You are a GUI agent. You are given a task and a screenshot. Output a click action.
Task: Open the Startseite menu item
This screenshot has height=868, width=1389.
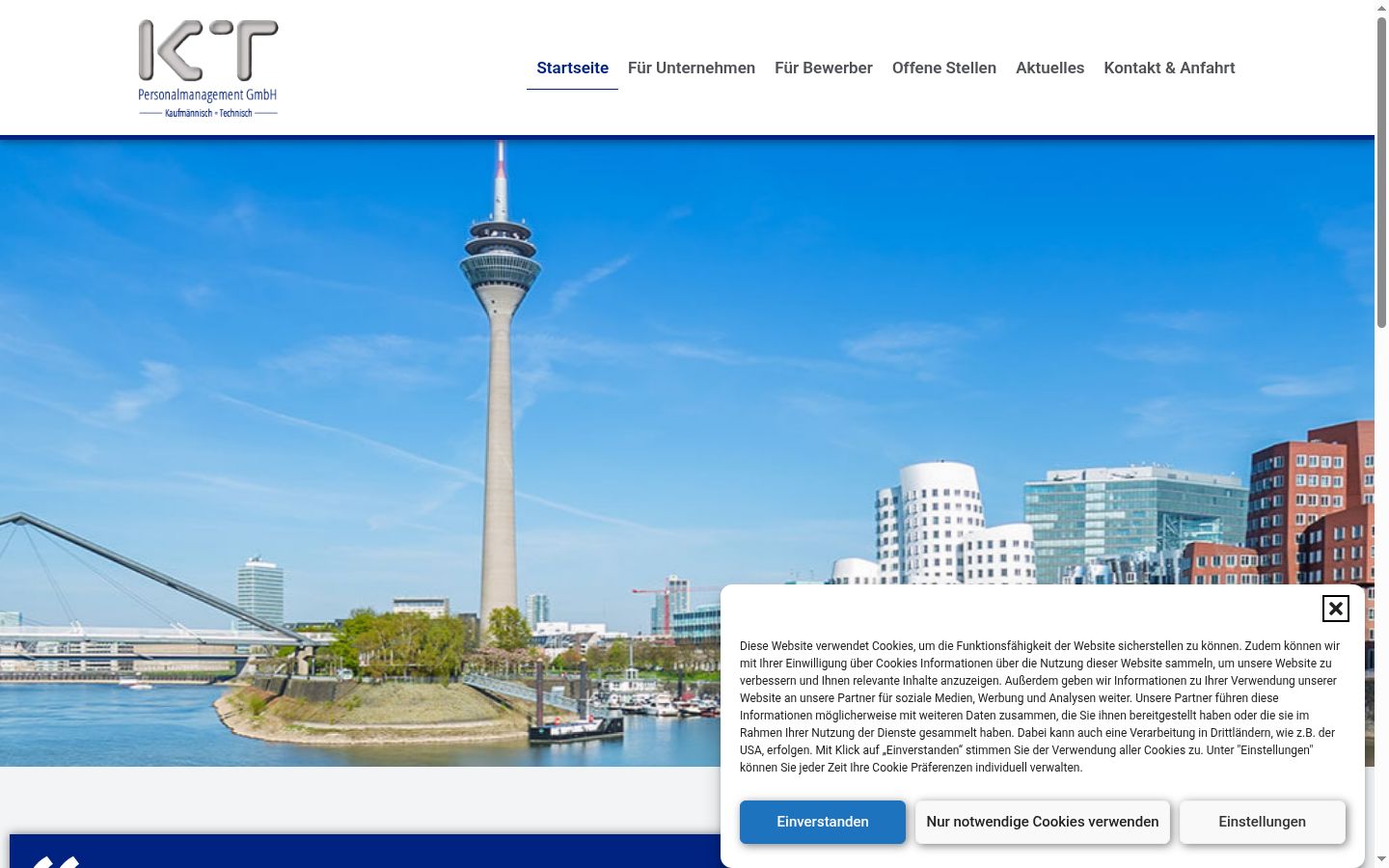pos(572,68)
